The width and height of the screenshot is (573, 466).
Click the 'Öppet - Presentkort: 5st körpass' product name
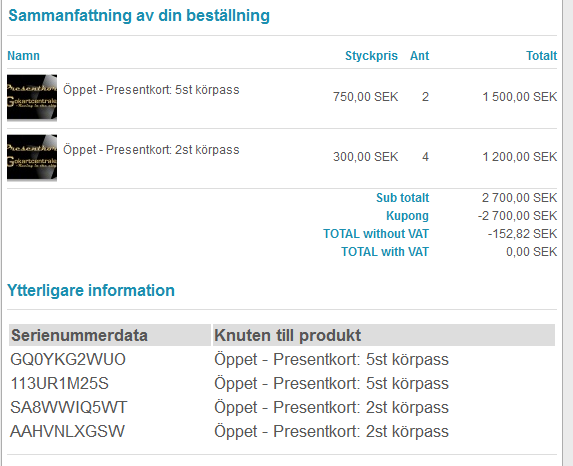coord(151,90)
